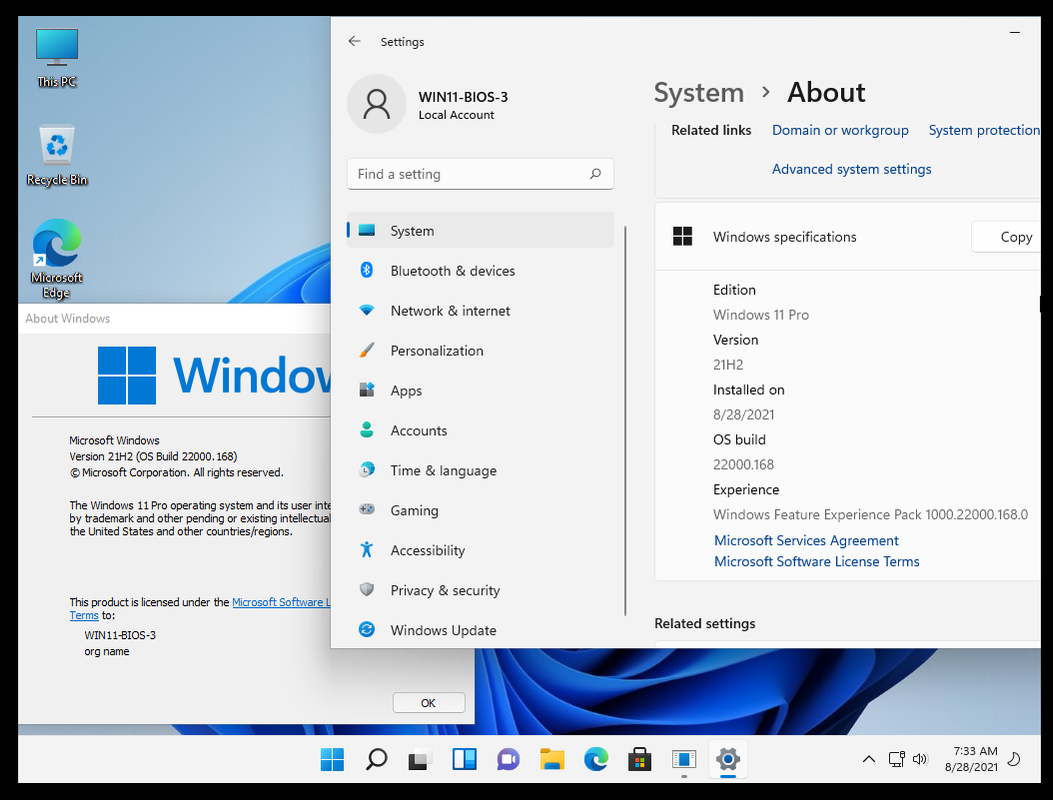Click the Windows Feature Experience Pack value
The image size is (1053, 800).
tap(870, 515)
